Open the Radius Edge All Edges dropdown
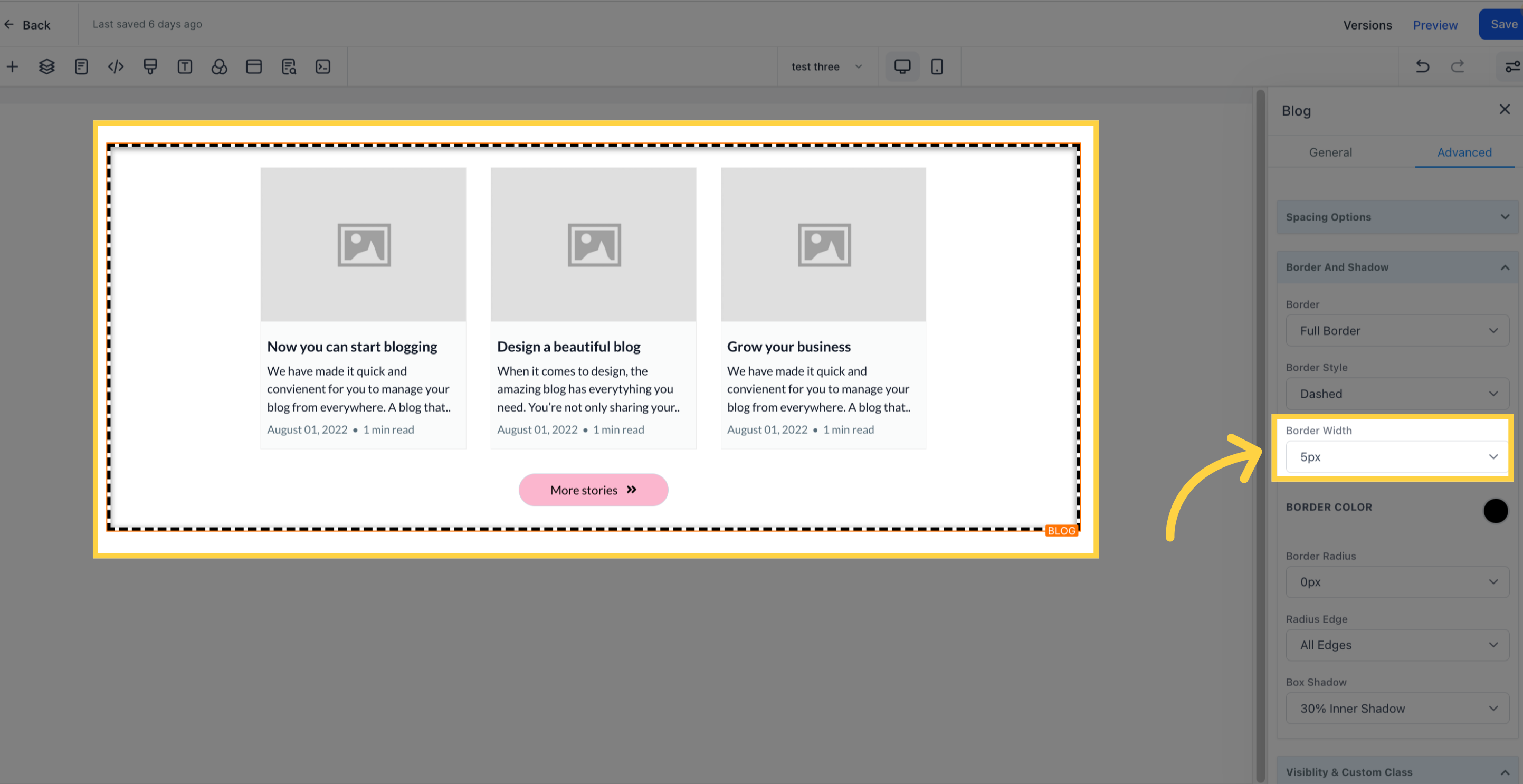 click(x=1397, y=645)
